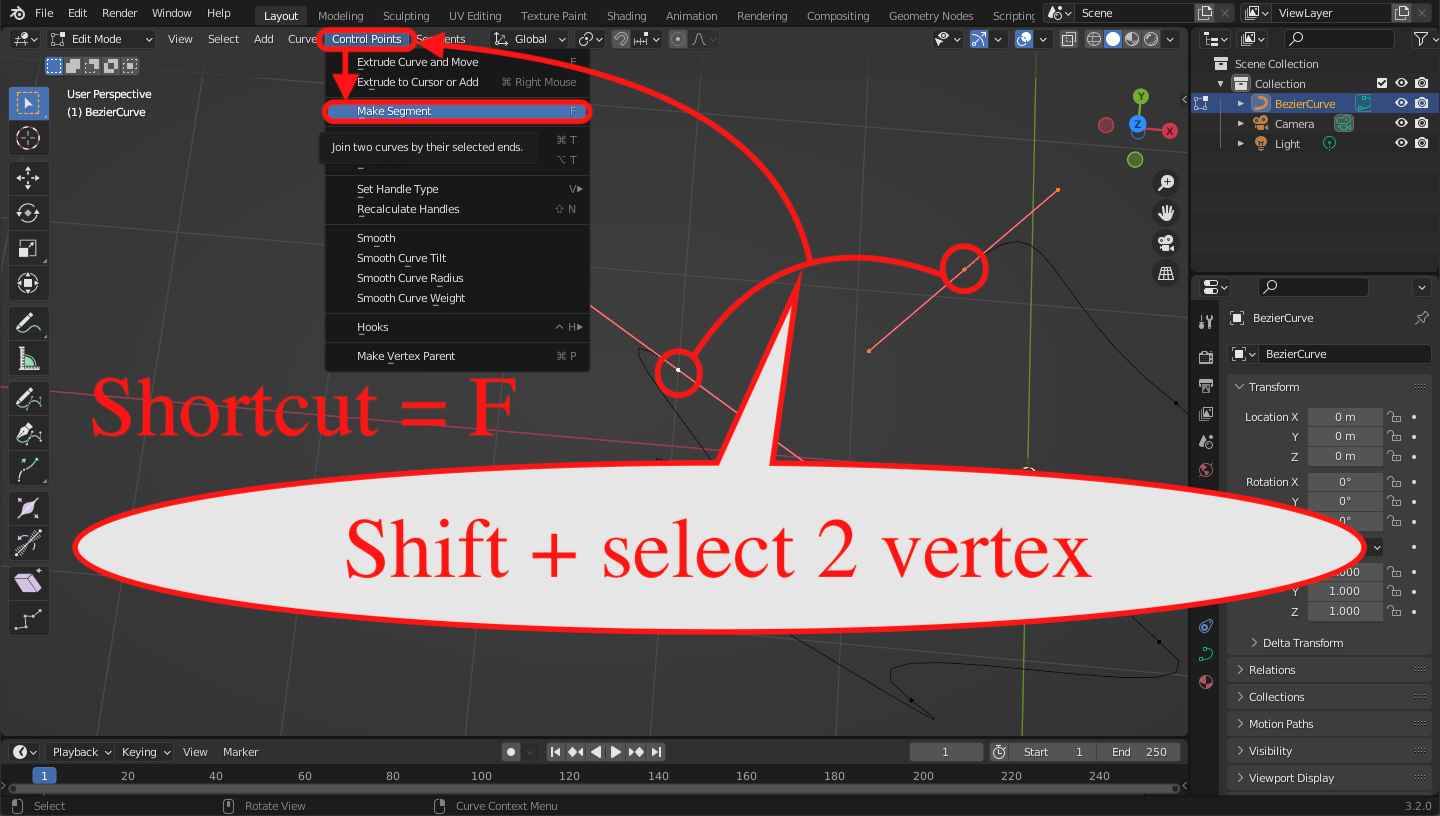Uncheck the Collection exclude checkbox
This screenshot has width=1440, height=816.
(x=1382, y=83)
